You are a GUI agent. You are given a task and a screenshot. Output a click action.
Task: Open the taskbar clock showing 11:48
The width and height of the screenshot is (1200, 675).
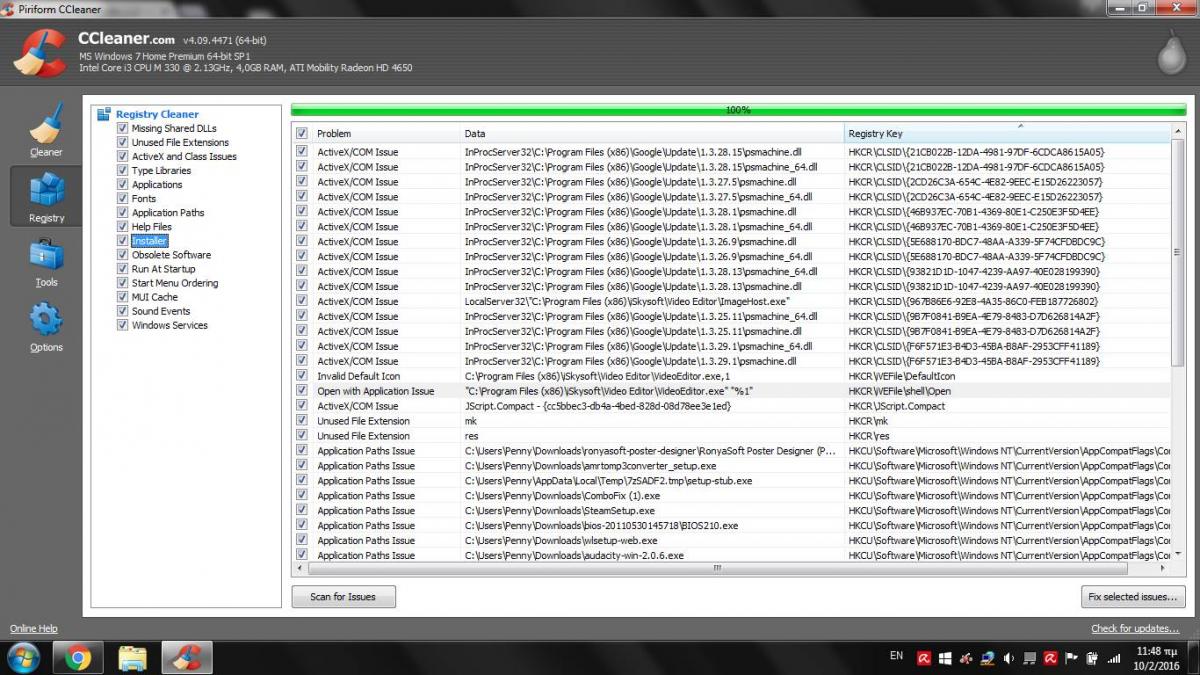1155,657
